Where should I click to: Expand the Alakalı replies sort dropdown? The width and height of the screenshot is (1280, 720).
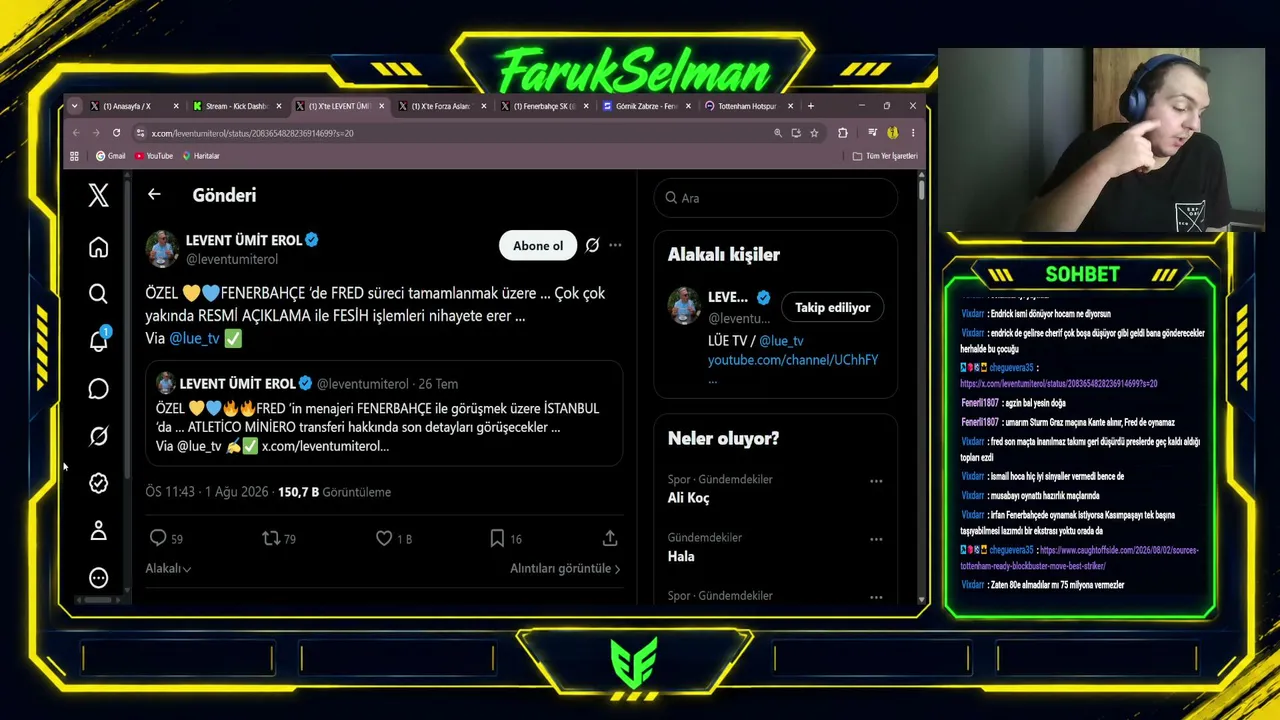point(168,568)
